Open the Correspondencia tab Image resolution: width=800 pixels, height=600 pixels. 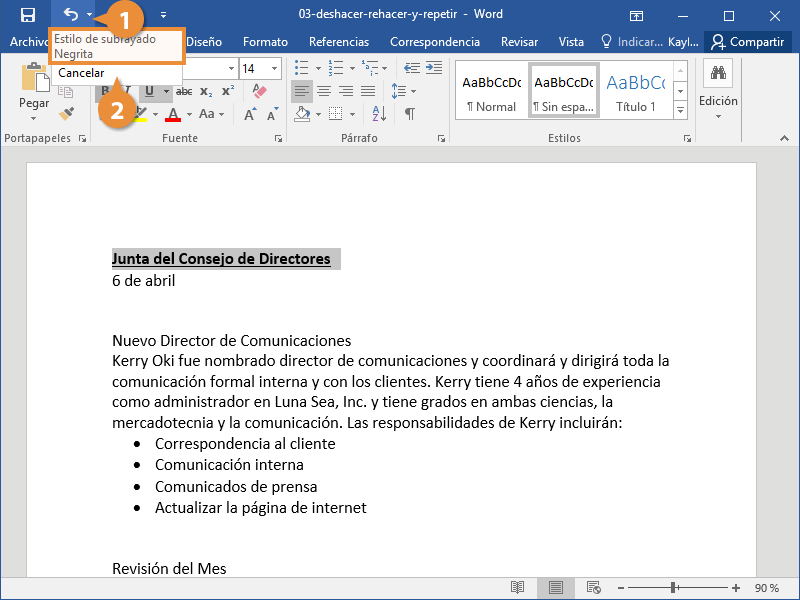click(435, 42)
